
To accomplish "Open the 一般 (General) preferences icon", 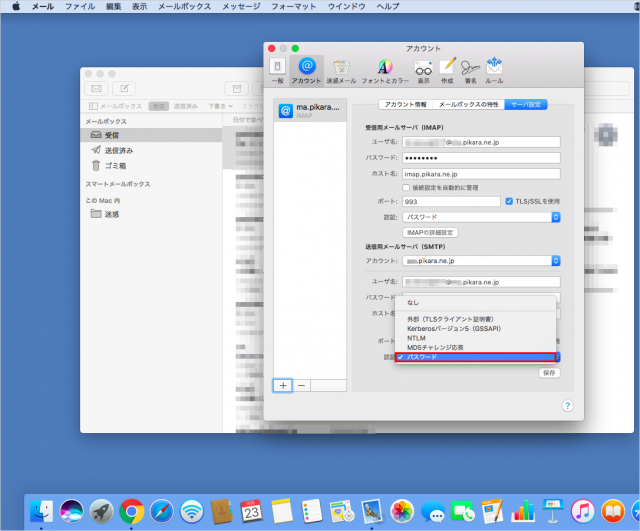I will tap(279, 69).
